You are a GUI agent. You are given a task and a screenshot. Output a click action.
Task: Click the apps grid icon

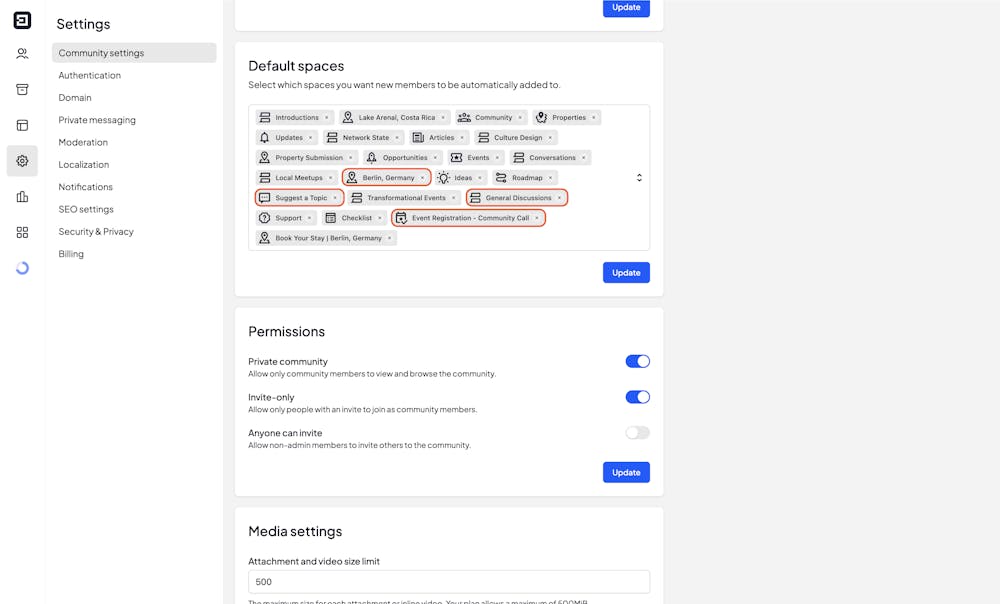pos(22,232)
